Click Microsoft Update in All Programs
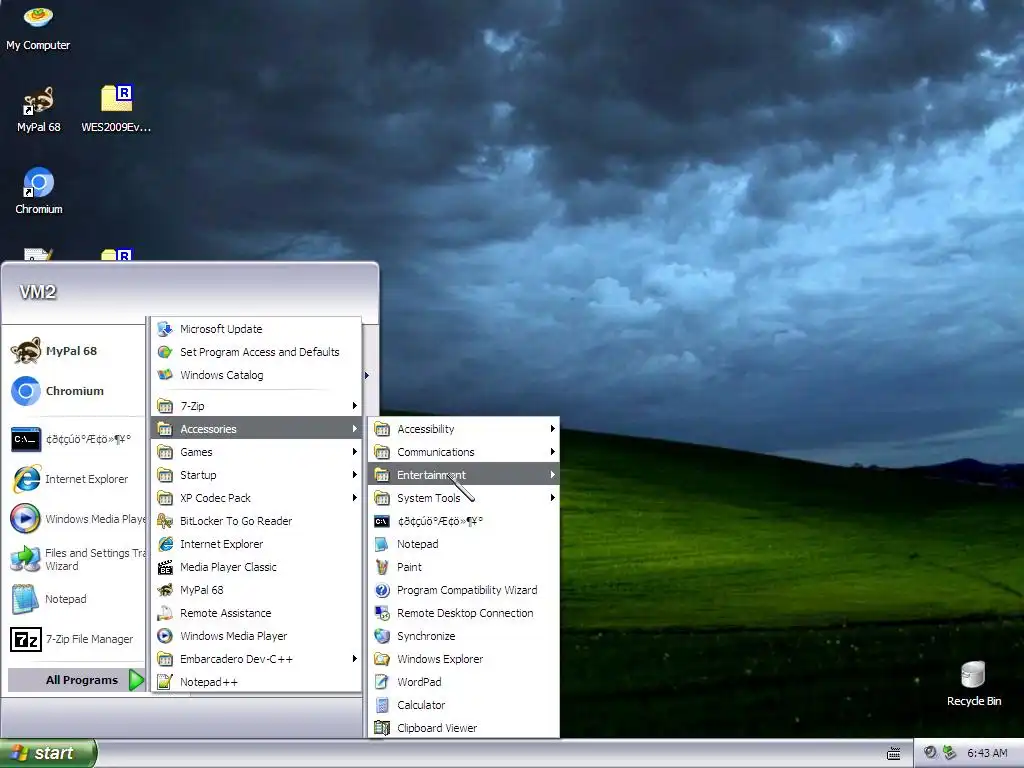The image size is (1024, 768). point(257,329)
